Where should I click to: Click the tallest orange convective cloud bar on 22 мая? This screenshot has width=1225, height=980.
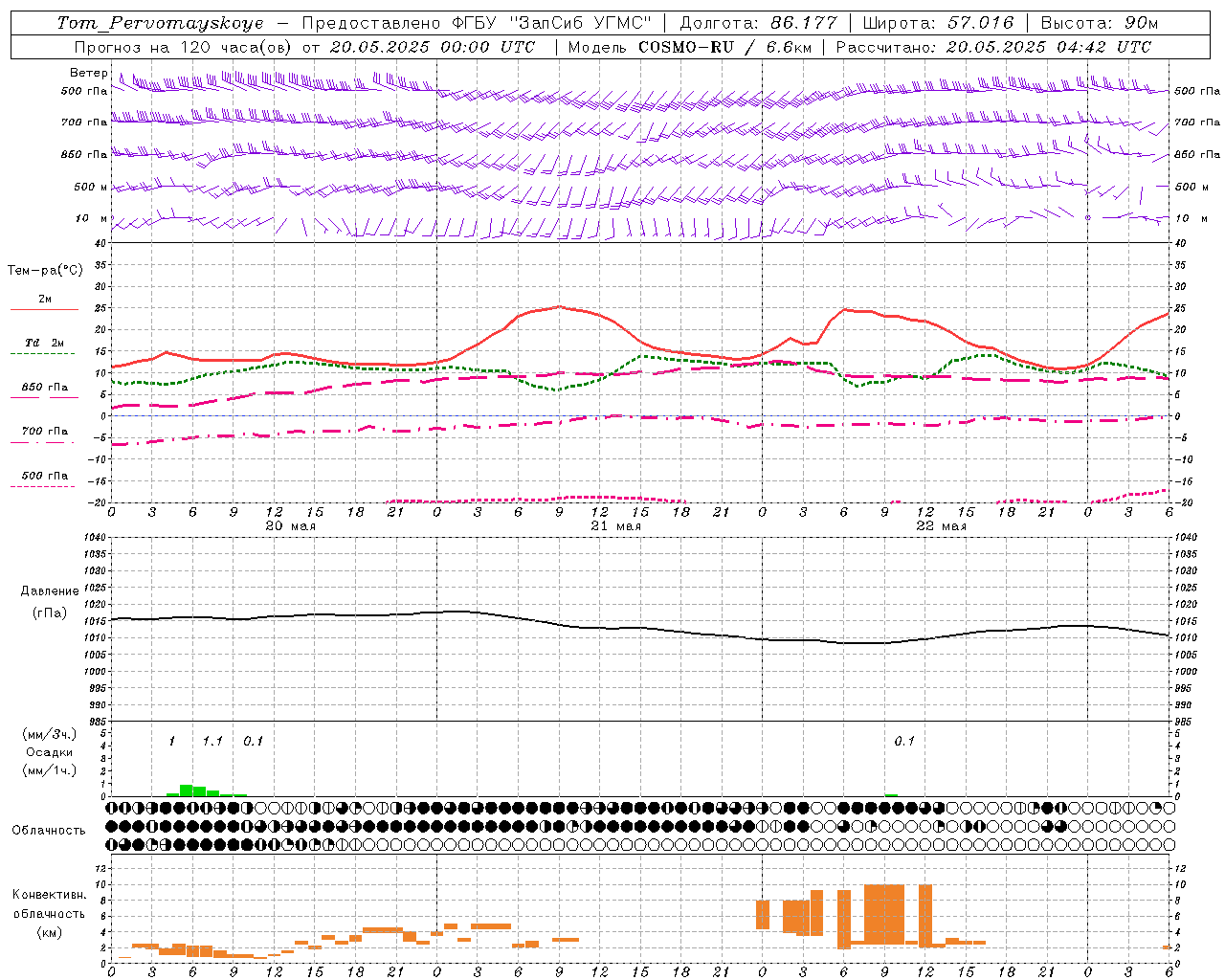click(884, 914)
